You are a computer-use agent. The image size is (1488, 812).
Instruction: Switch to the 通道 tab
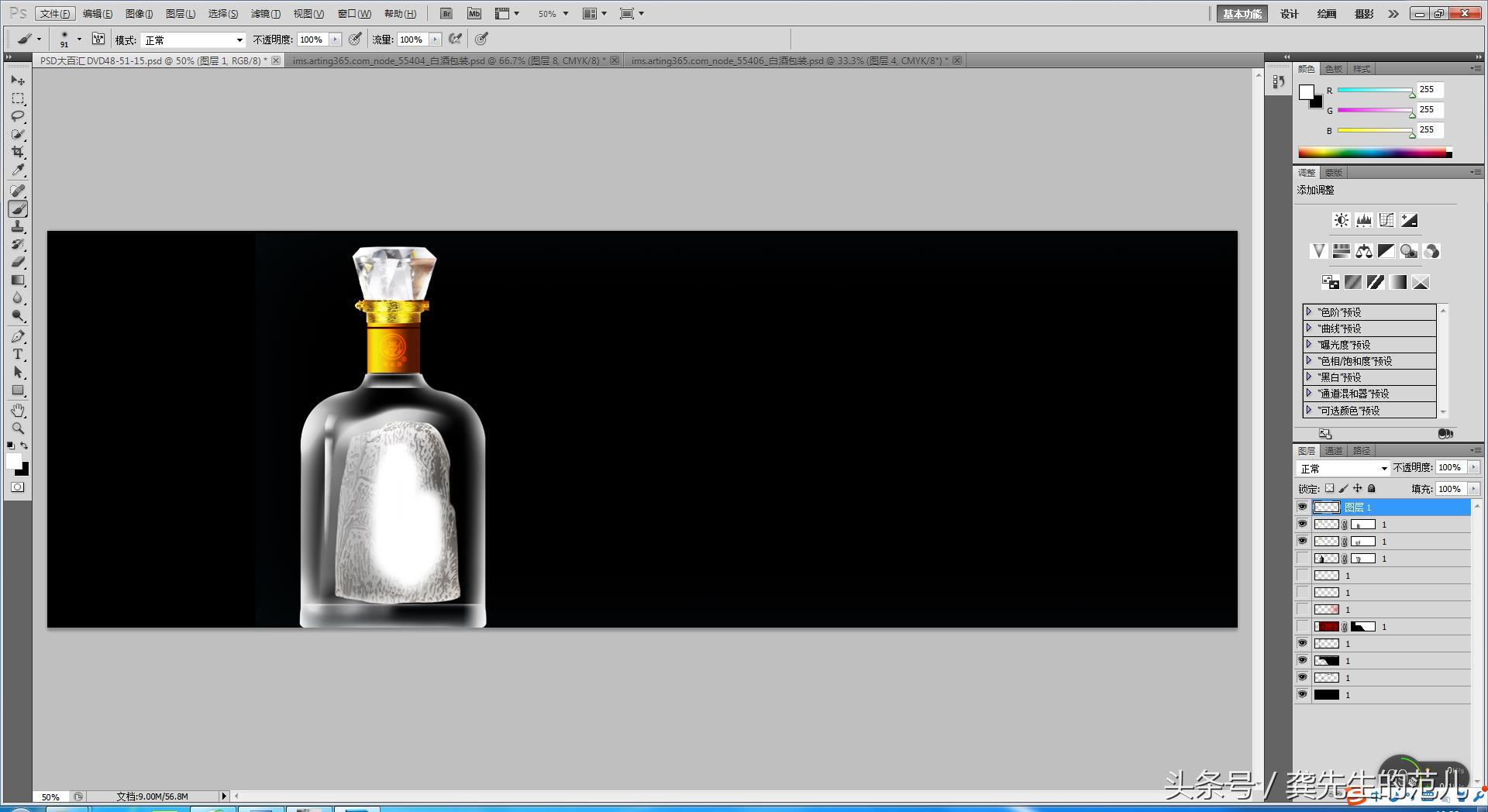coord(1333,450)
